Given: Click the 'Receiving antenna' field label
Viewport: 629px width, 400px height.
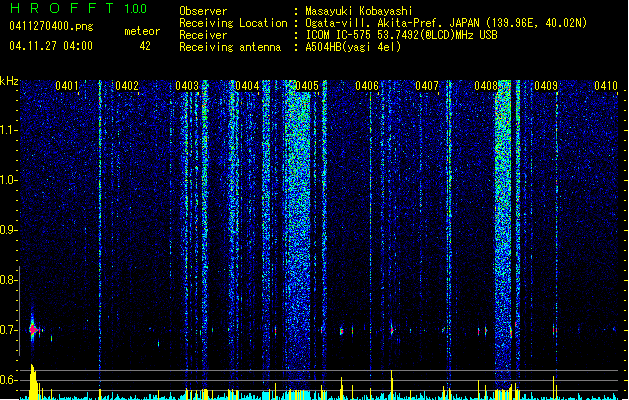Looking at the screenshot, I should [230, 47].
